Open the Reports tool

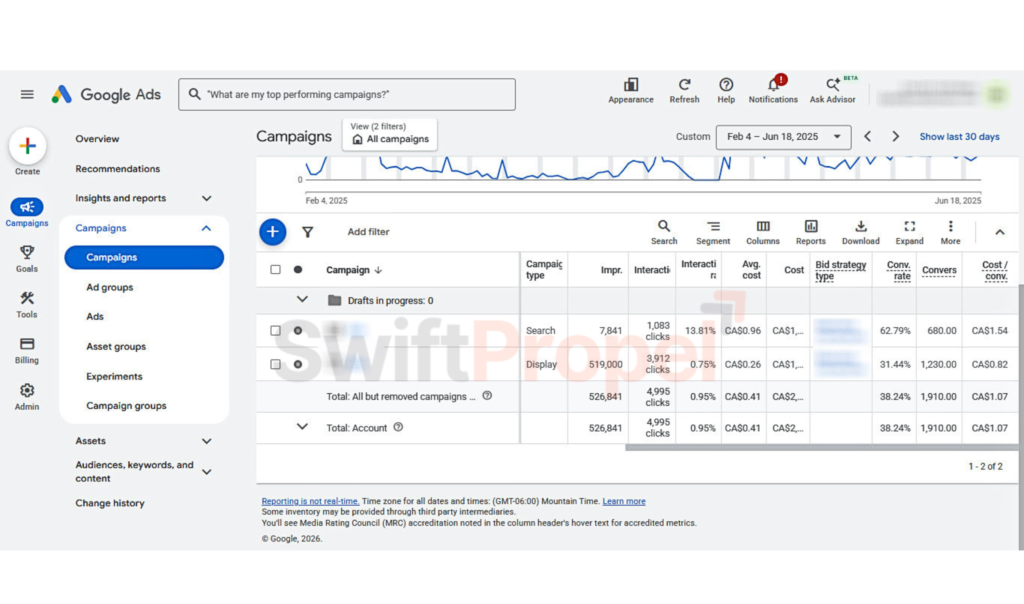click(811, 232)
